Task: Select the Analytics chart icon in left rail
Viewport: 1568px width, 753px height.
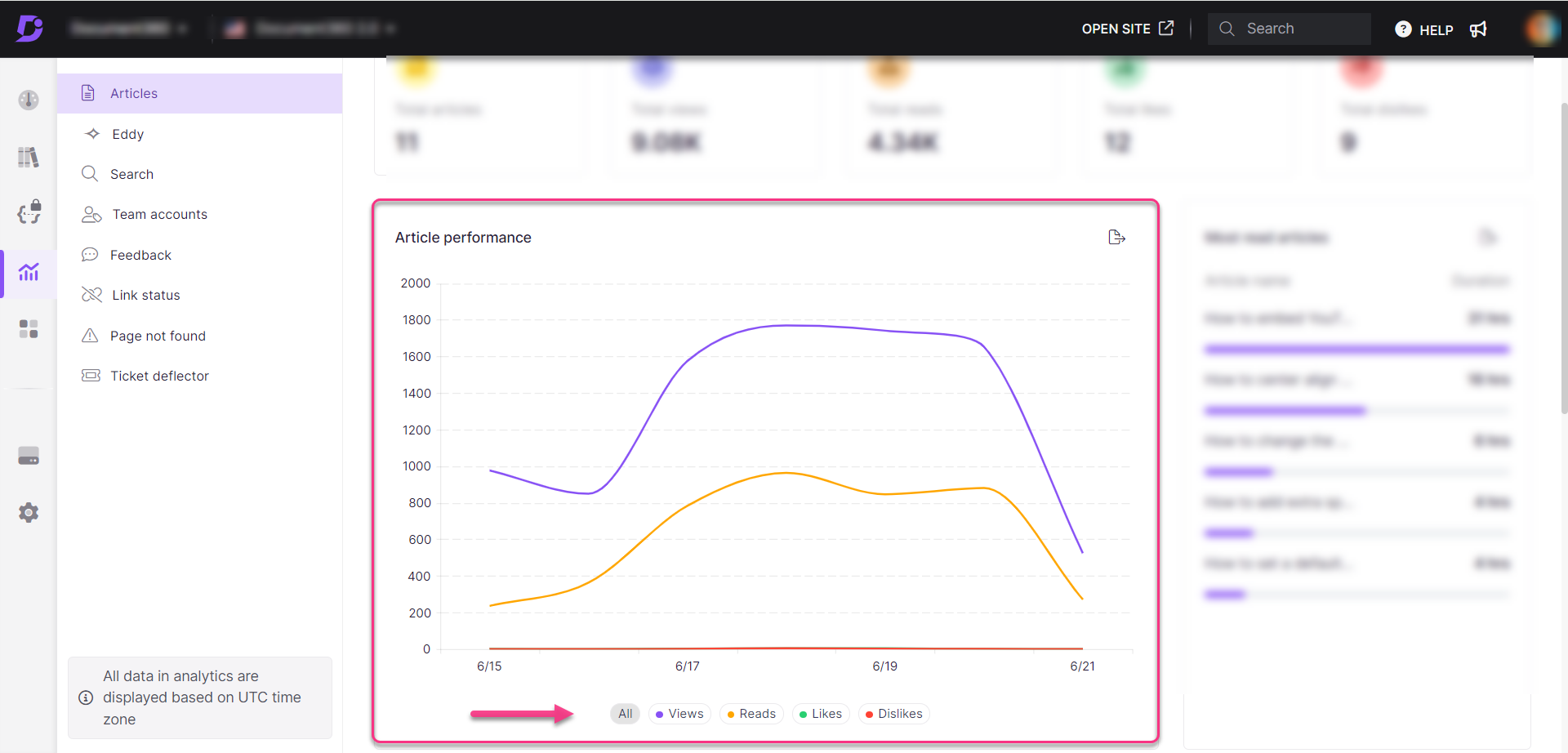Action: pyautogui.click(x=29, y=272)
